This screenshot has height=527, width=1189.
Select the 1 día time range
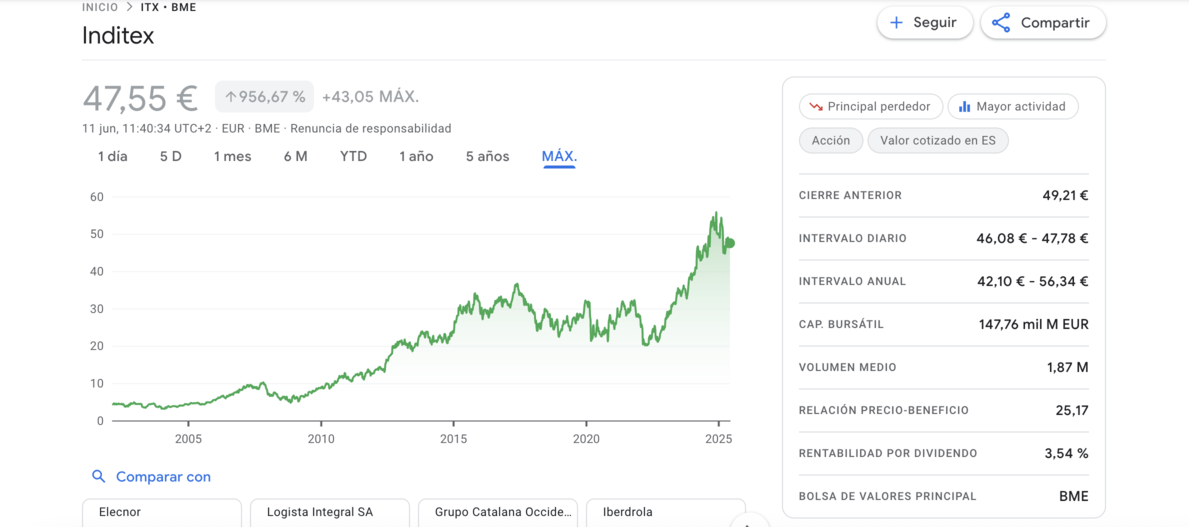pos(112,157)
